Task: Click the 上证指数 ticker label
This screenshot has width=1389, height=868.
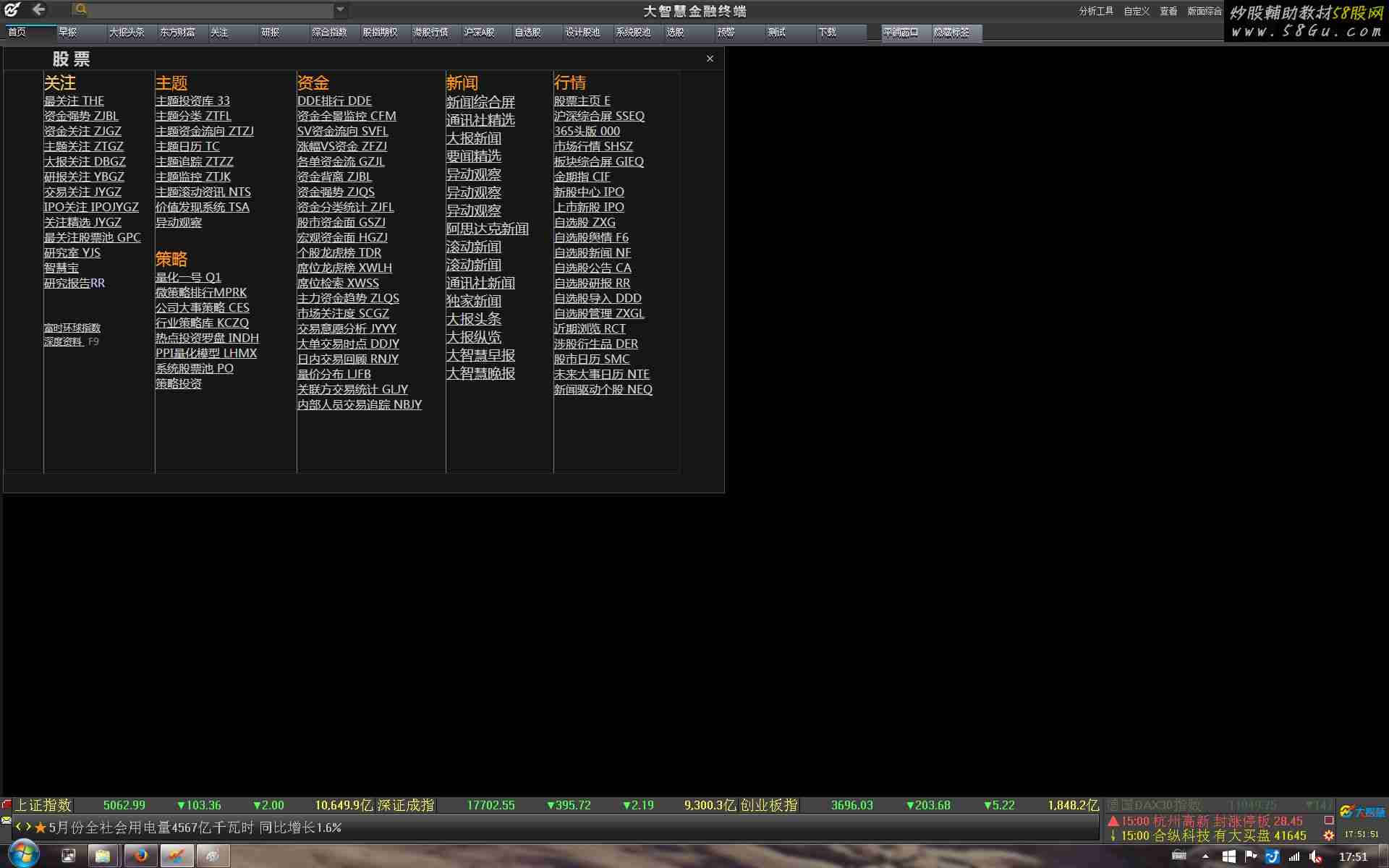Action: tap(43, 805)
